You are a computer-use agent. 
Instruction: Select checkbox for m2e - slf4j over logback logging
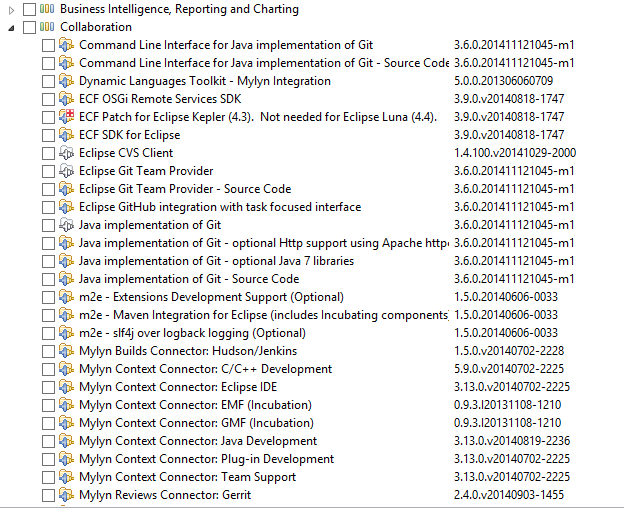click(x=49, y=333)
